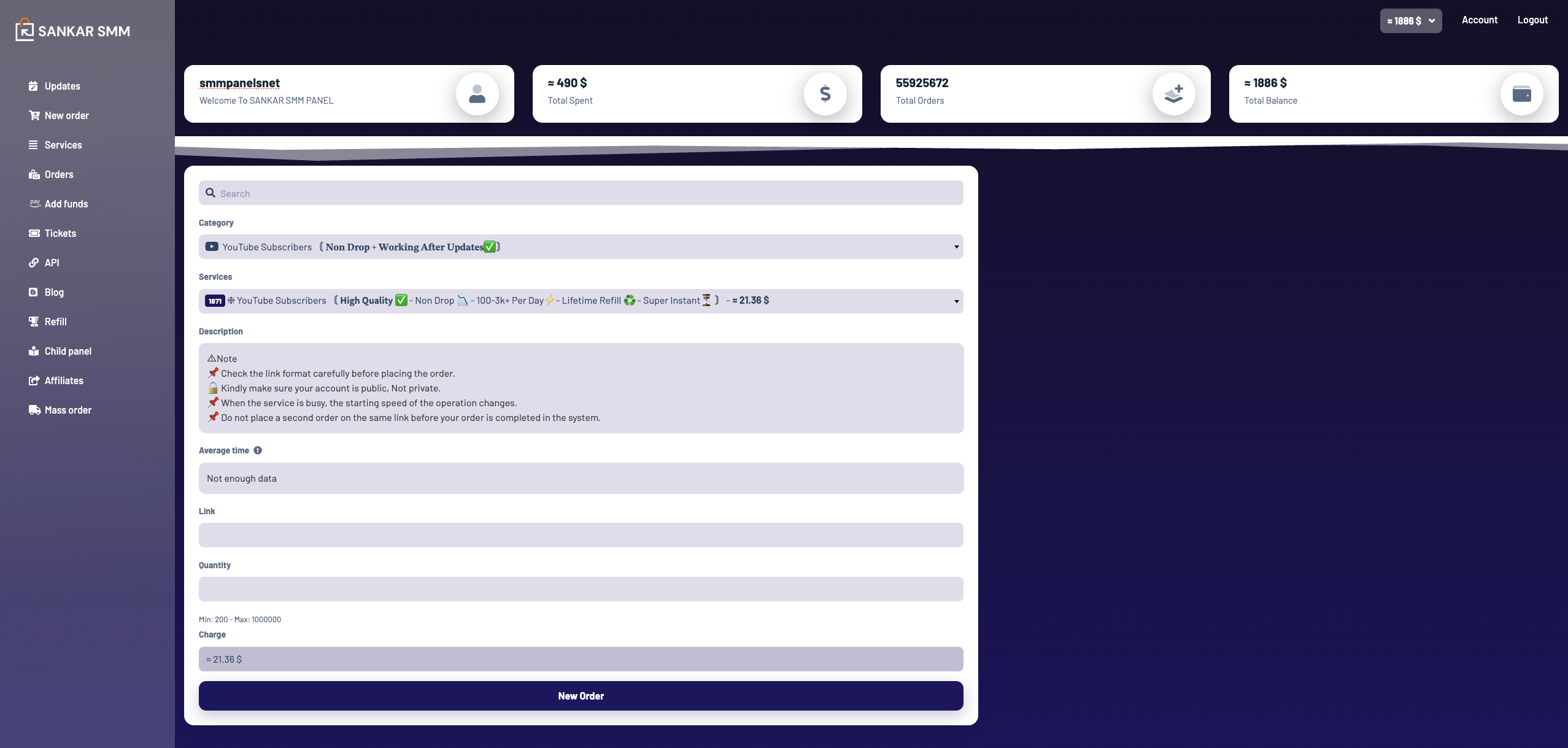Click the dollar icon on Total Spent card

pos(825,94)
